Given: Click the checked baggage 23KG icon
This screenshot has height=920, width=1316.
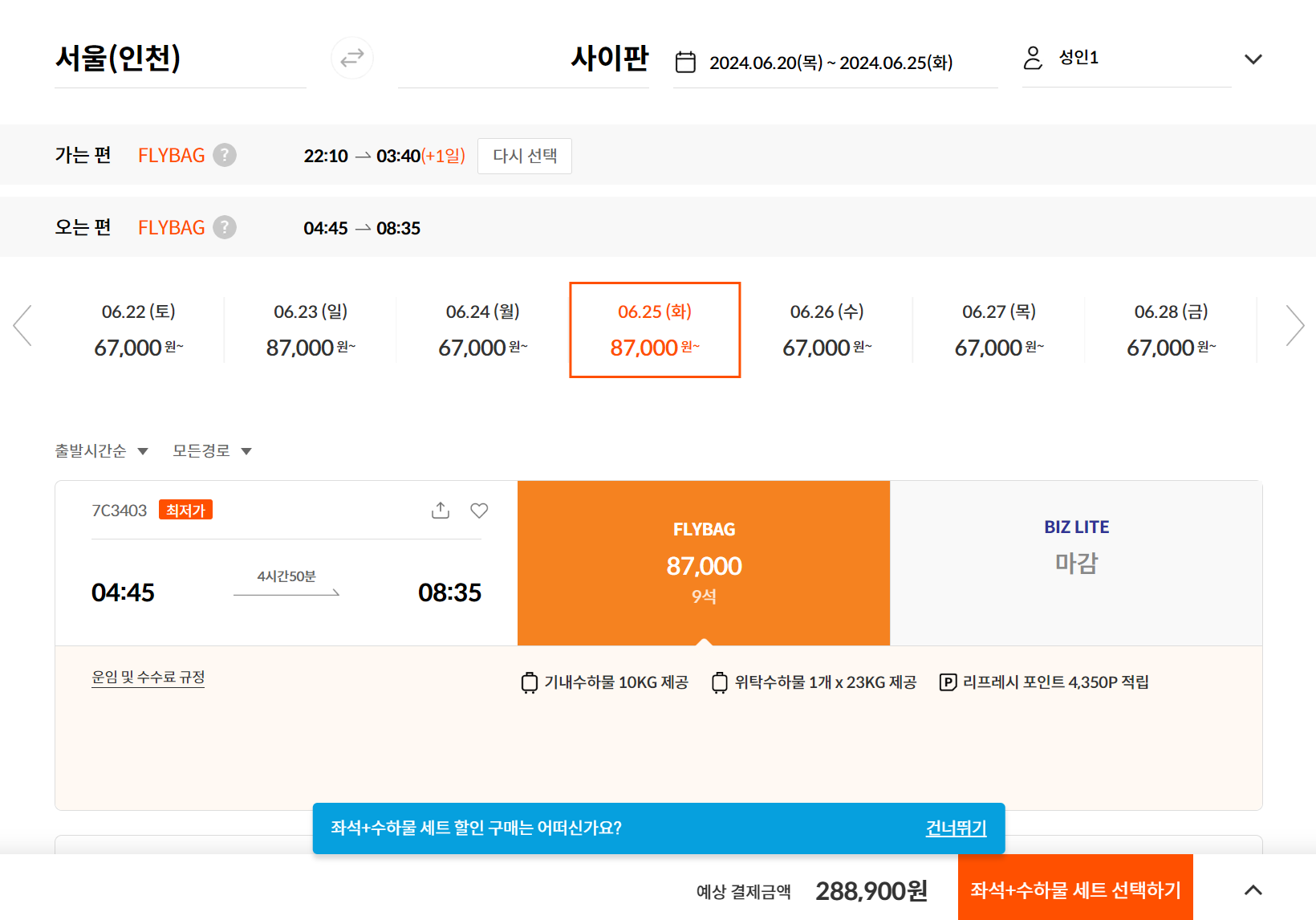Looking at the screenshot, I should click(720, 682).
